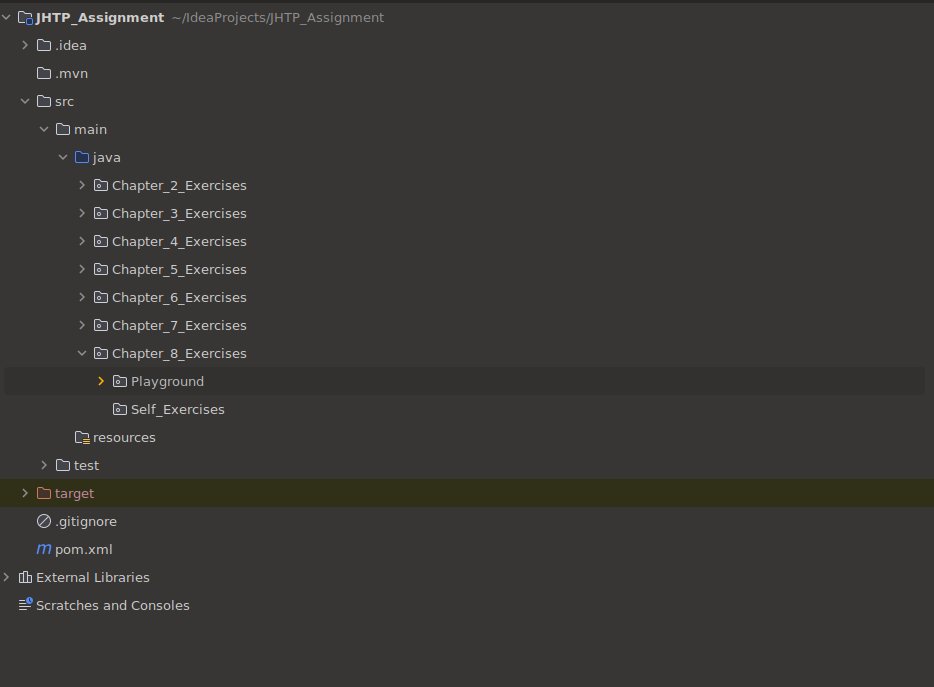Select the Self_Exercises package label
Image resolution: width=934 pixels, height=687 pixels.
(x=178, y=409)
